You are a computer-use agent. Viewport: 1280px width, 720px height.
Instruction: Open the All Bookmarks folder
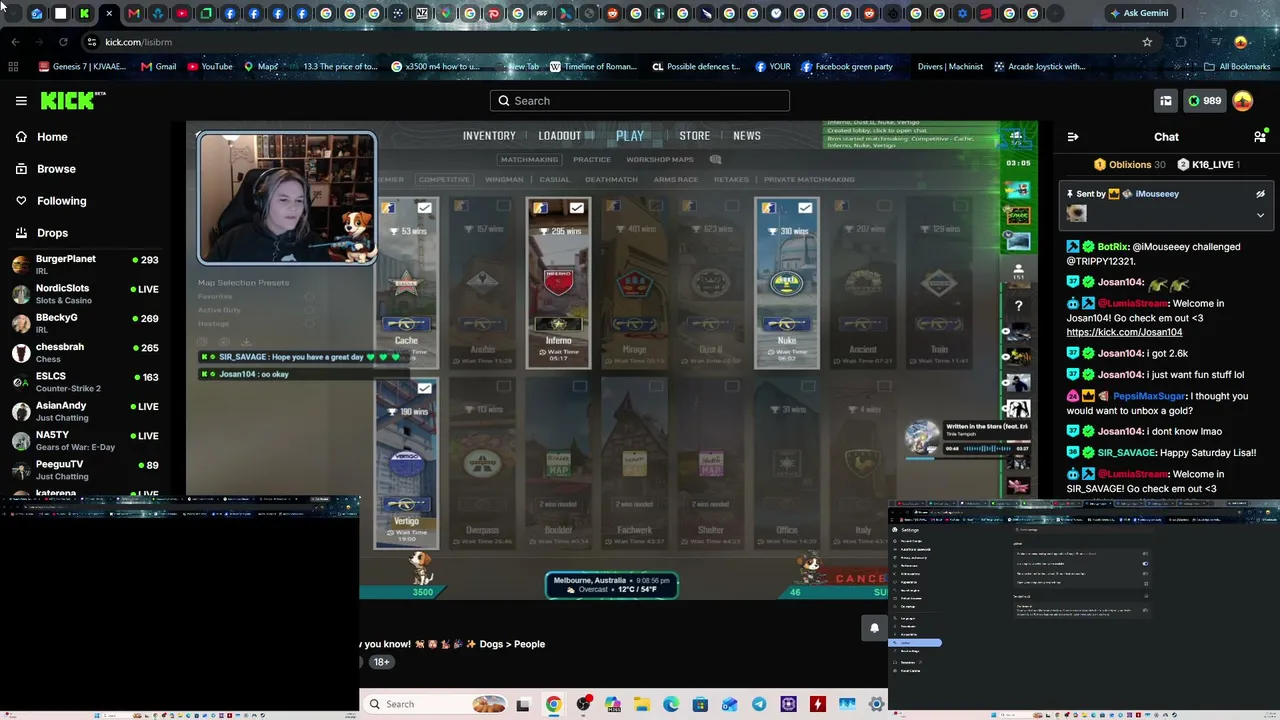1238,67
